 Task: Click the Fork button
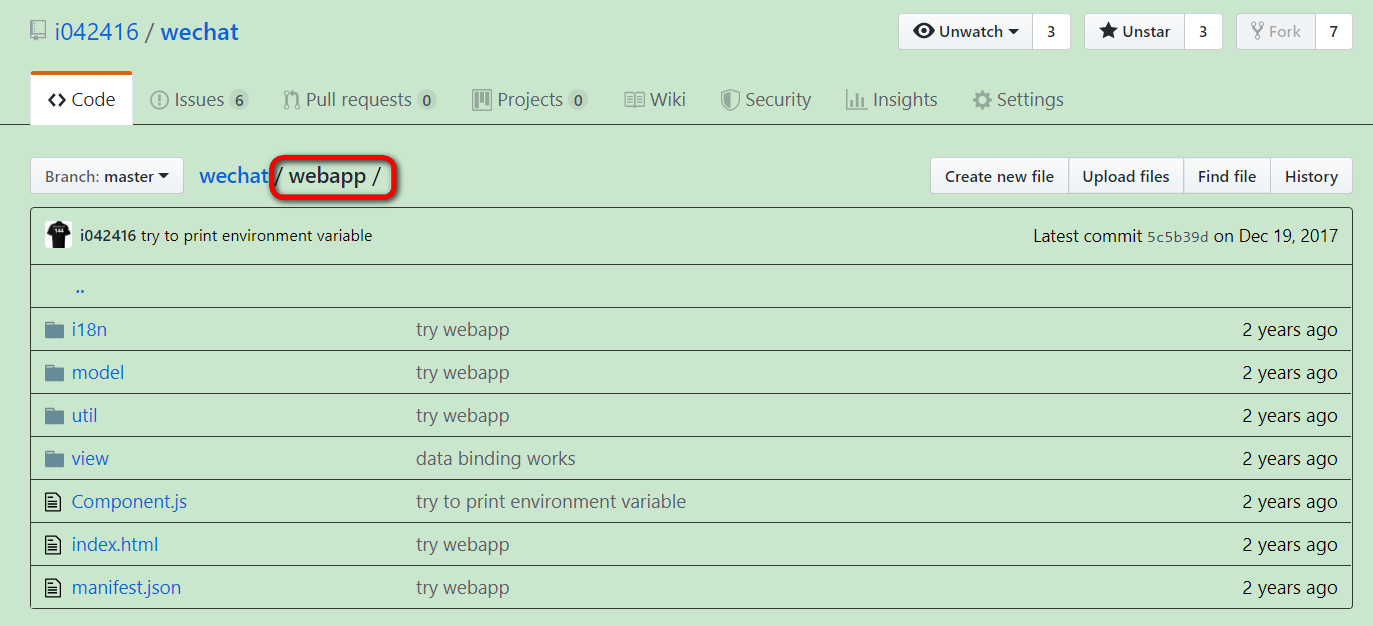[1276, 31]
